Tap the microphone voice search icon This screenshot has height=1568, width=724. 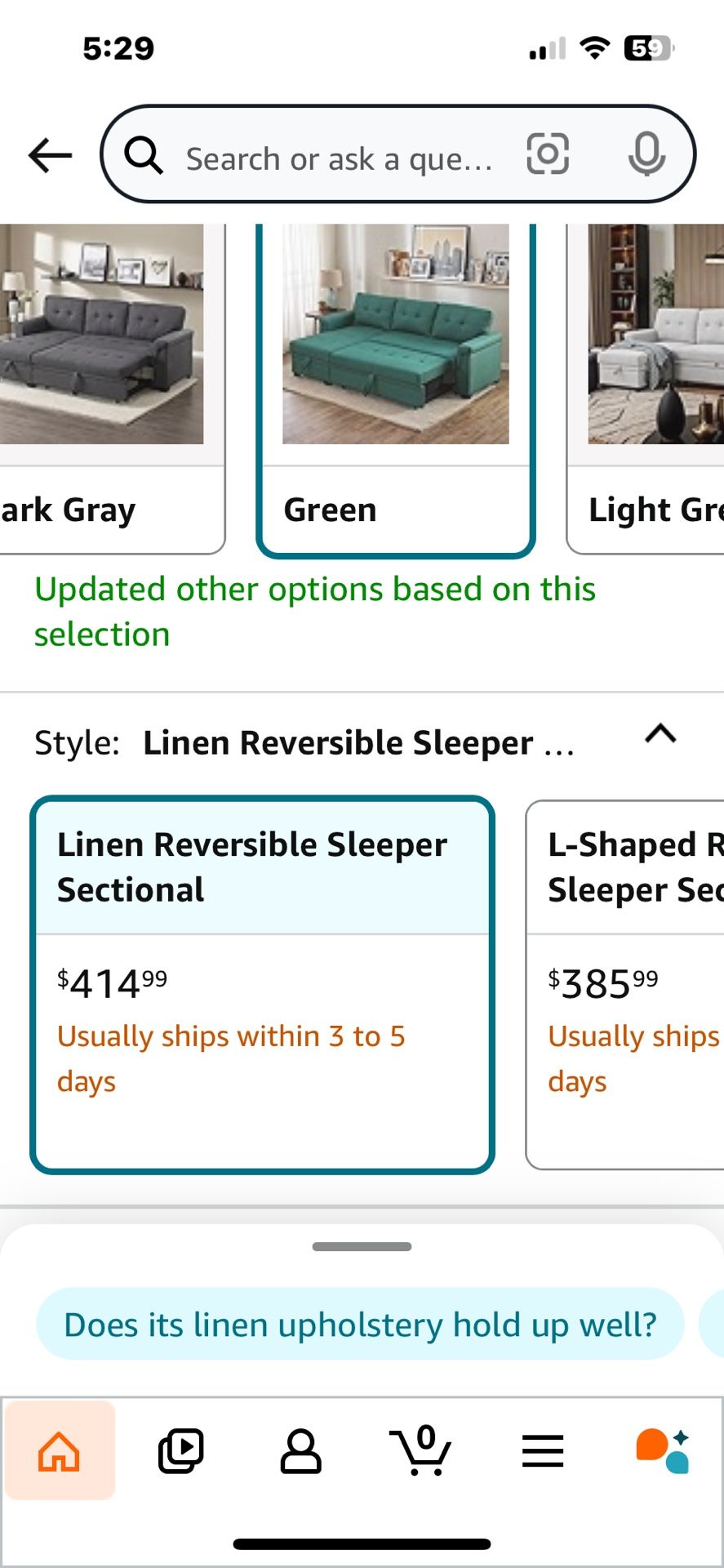[x=646, y=154]
